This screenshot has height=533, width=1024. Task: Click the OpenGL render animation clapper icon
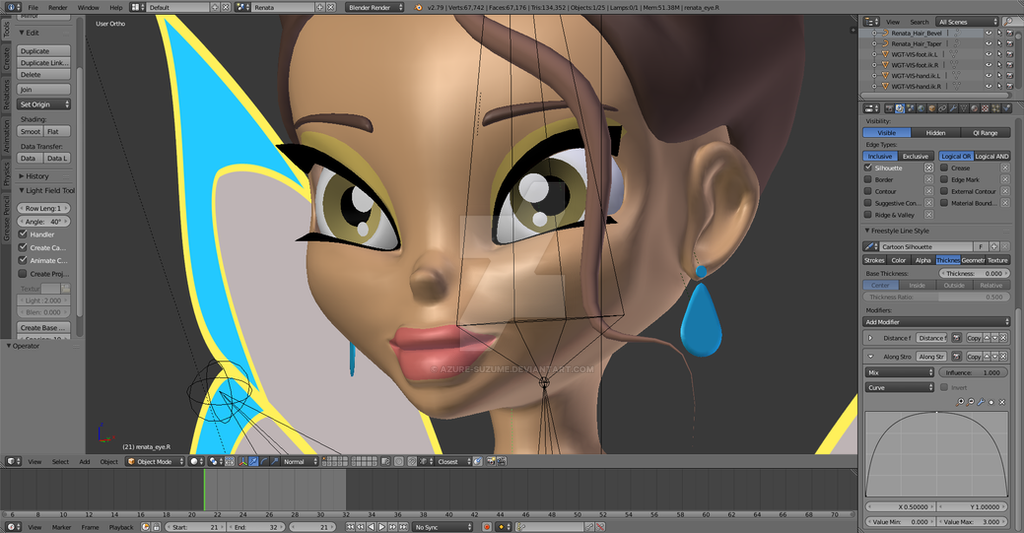tap(501, 461)
